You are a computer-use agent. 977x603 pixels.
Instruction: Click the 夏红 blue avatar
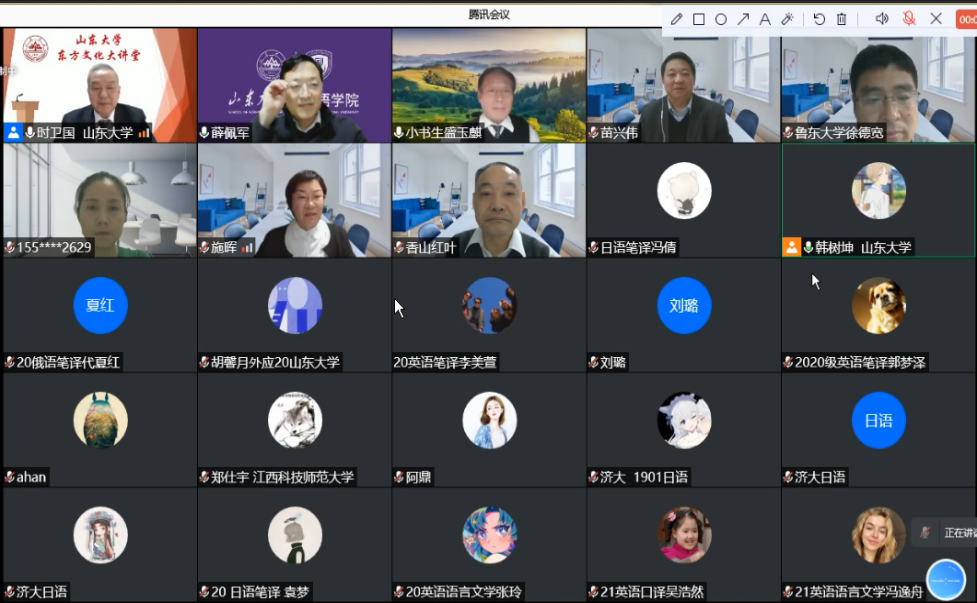[x=100, y=306]
